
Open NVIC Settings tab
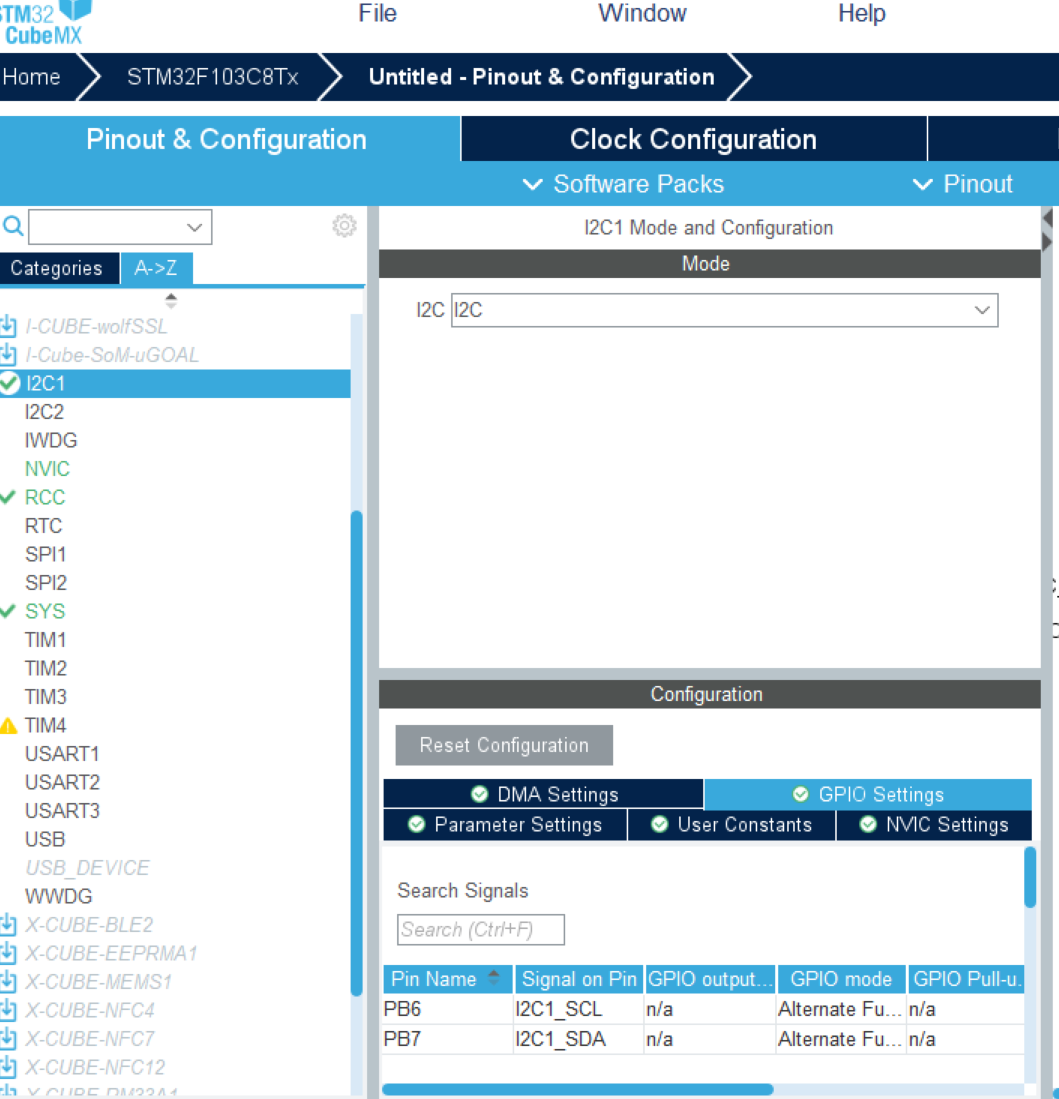(934, 825)
